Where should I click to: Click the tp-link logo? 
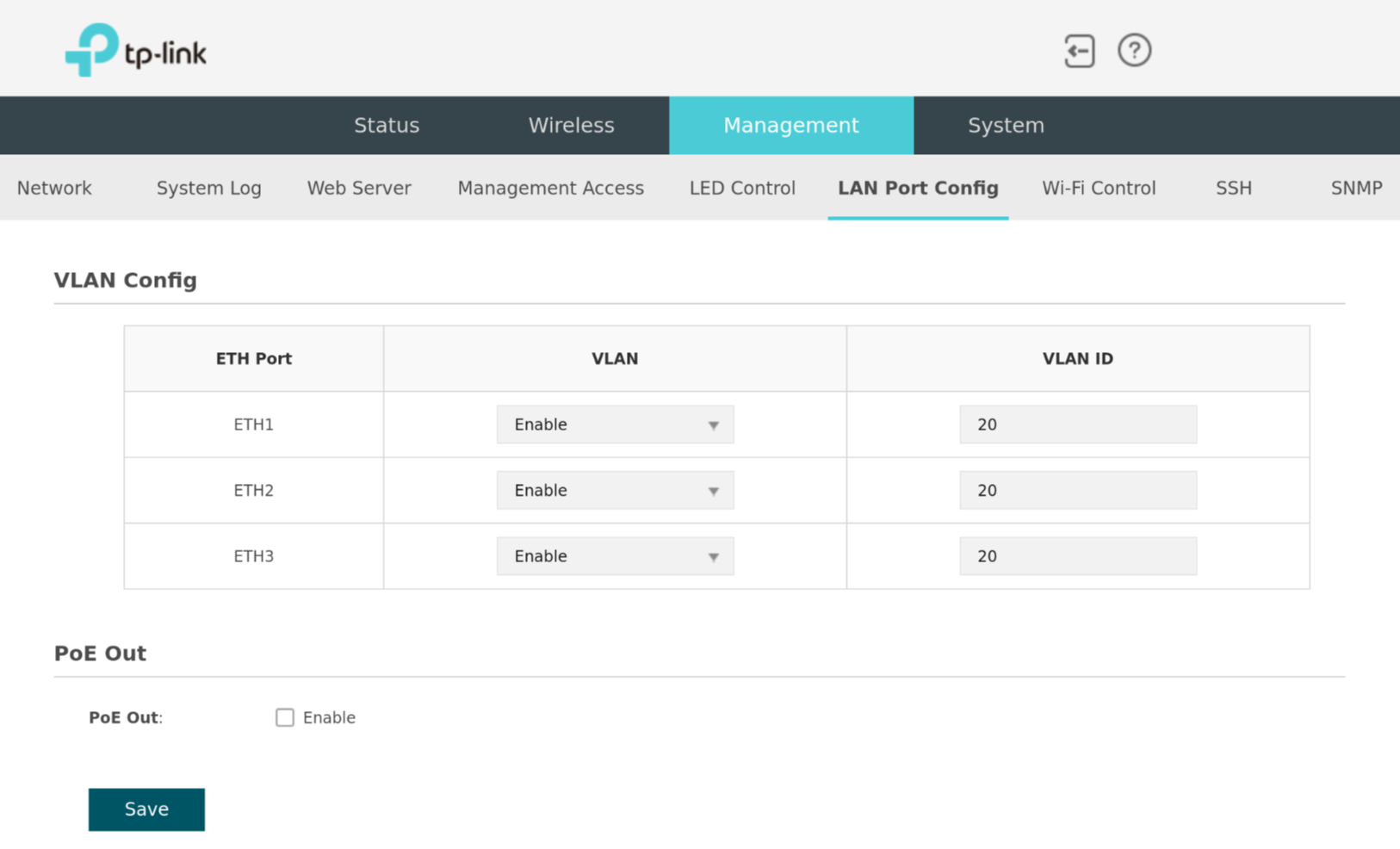click(136, 51)
